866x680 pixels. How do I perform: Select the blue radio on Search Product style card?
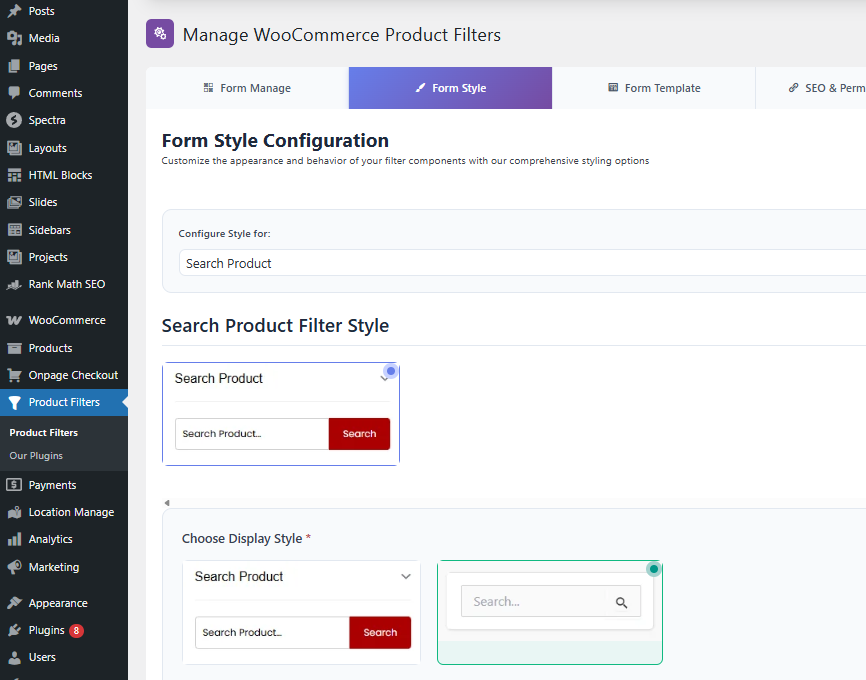[x=391, y=371]
